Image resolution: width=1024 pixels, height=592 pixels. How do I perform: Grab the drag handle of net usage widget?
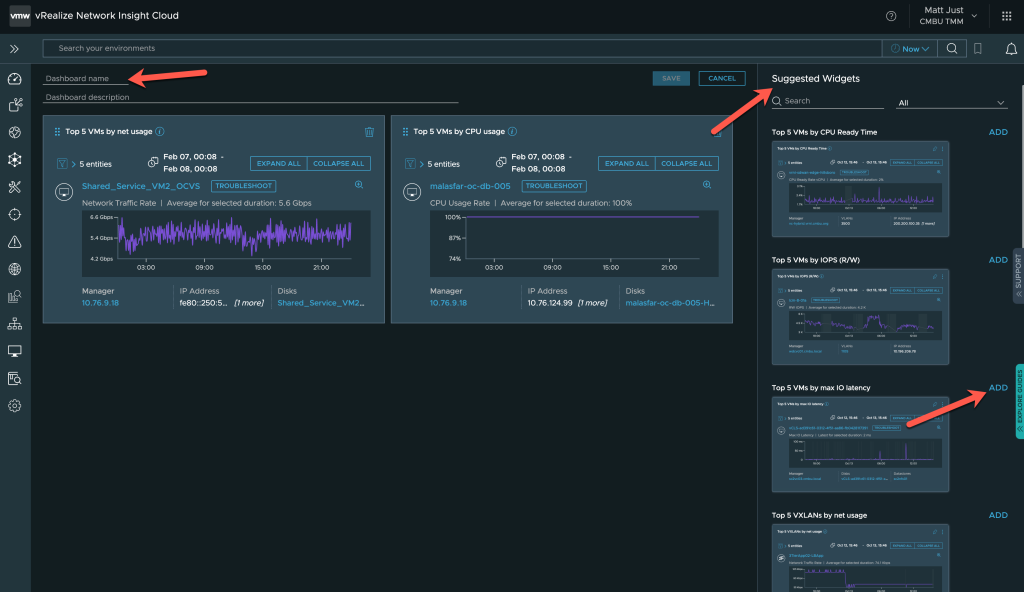pos(57,131)
